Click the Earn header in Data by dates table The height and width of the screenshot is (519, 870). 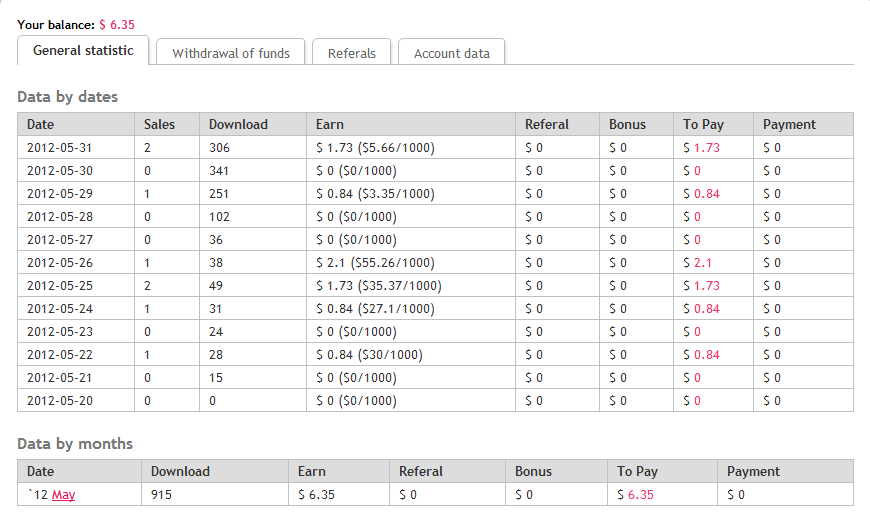tap(329, 125)
